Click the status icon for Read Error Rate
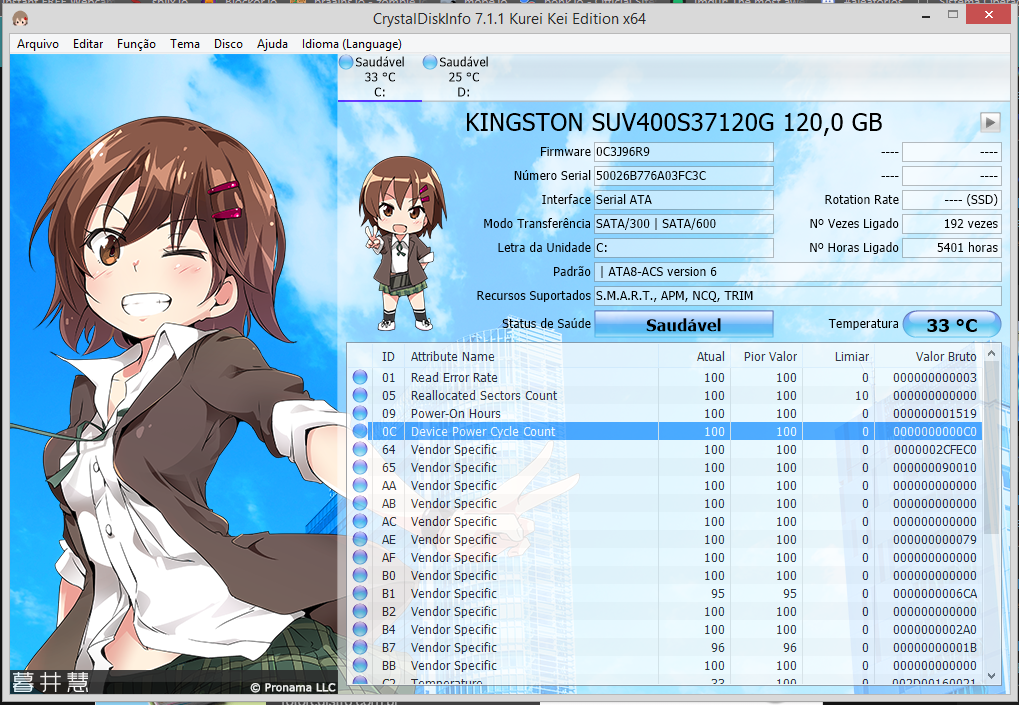The height and width of the screenshot is (705, 1019). [x=360, y=378]
